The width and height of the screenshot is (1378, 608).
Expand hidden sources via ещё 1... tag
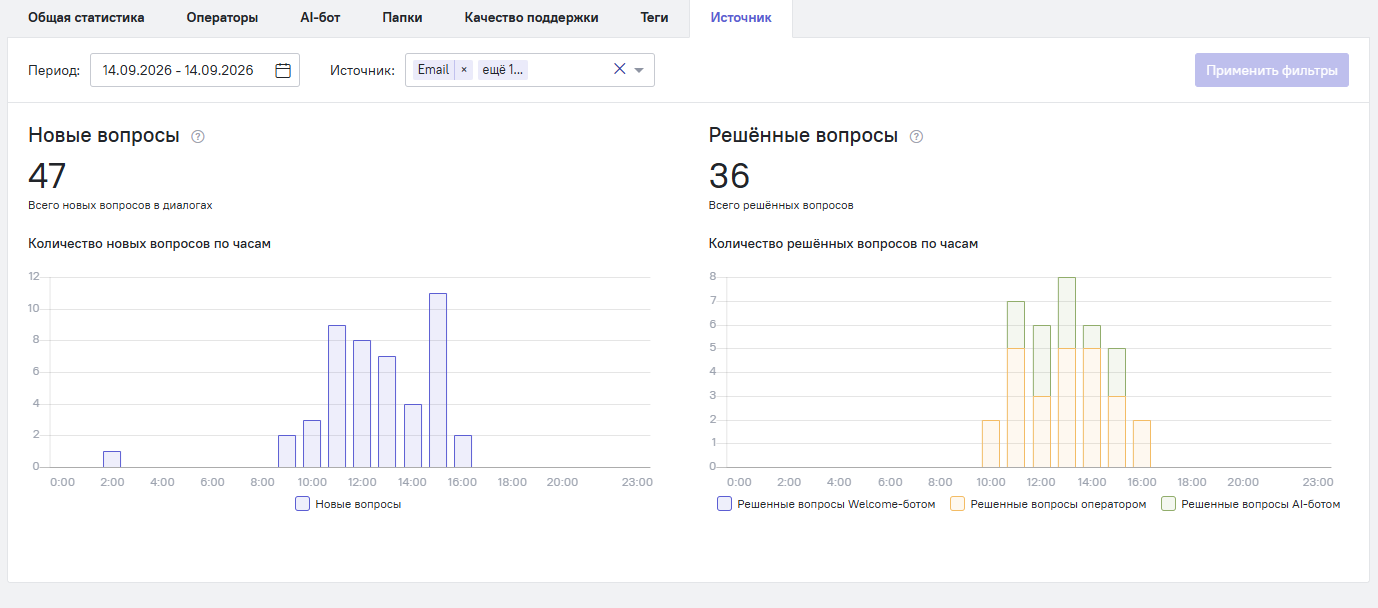point(503,70)
